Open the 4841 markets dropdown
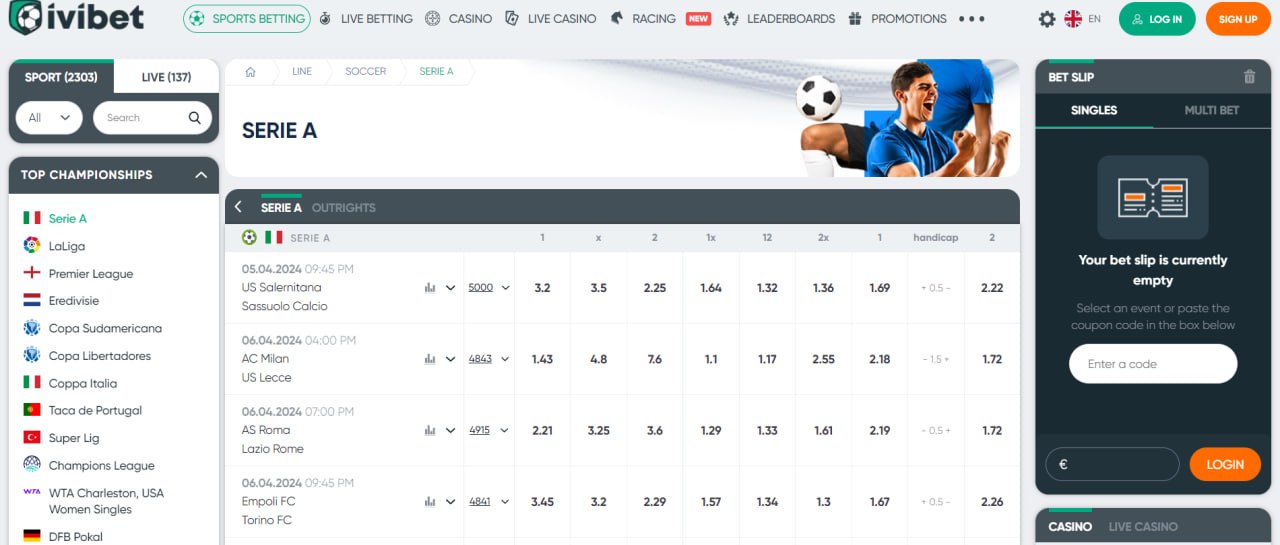This screenshot has height=545, width=1280. coord(489,502)
